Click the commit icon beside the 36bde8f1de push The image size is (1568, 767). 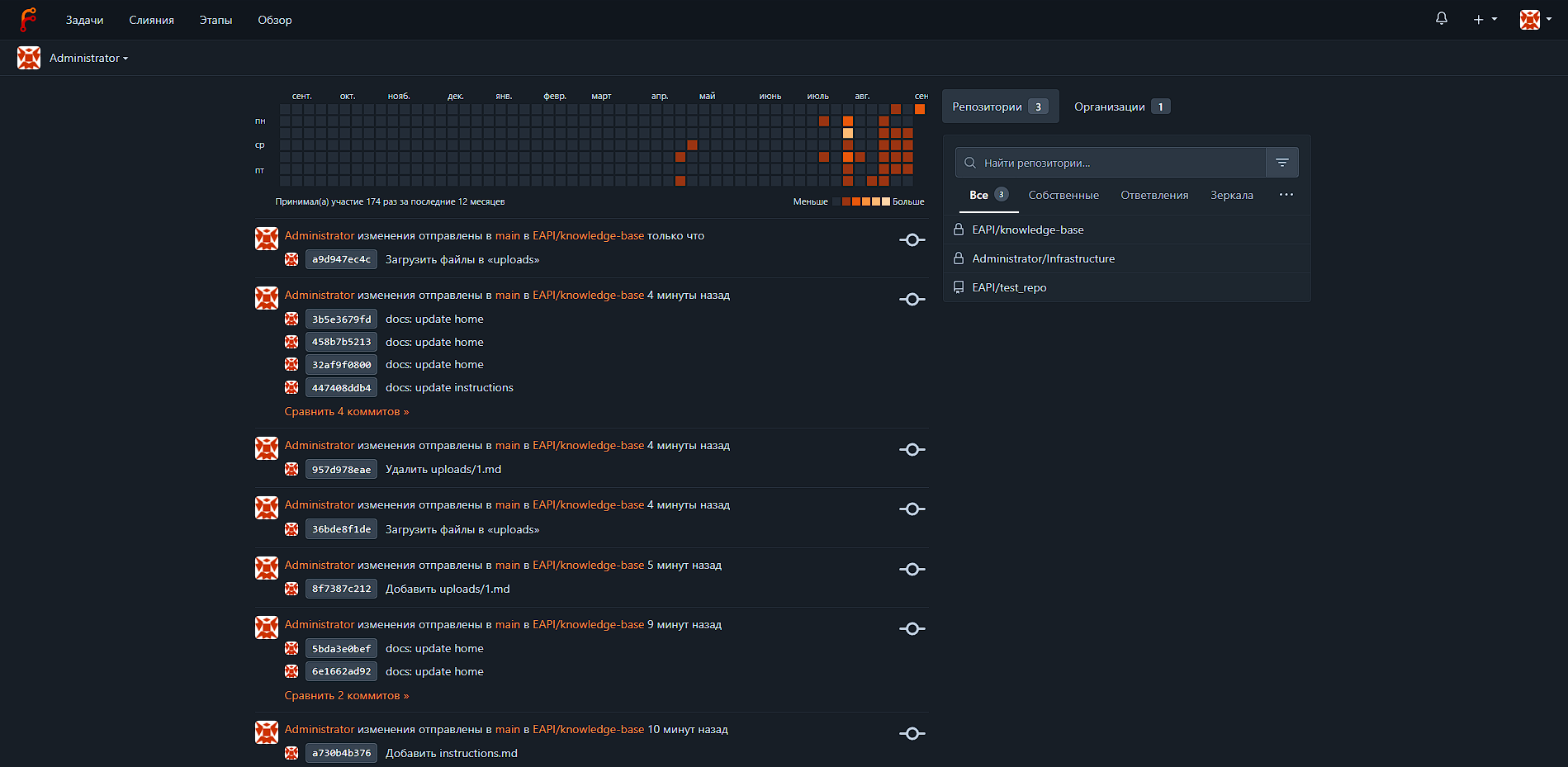coord(912,509)
